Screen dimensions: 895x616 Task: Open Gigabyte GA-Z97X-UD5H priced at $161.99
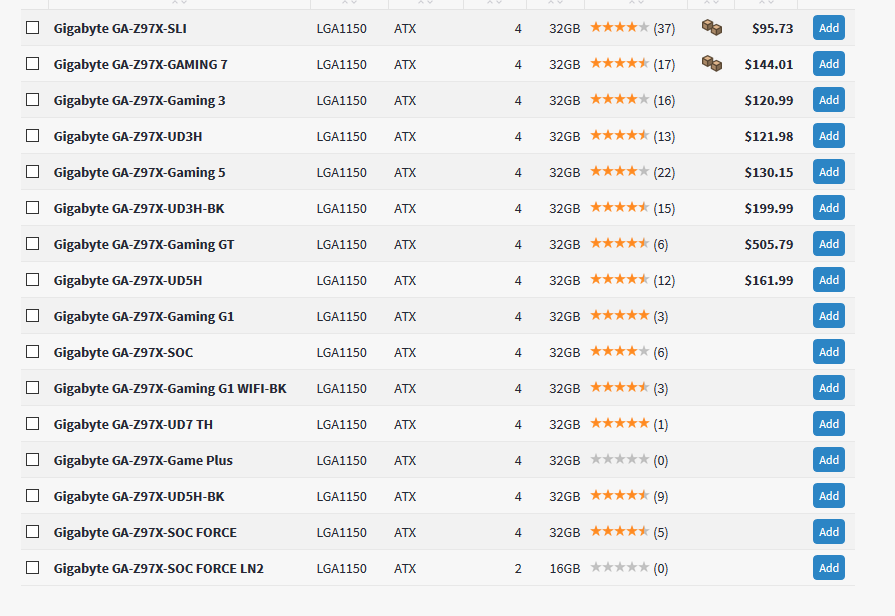(x=128, y=280)
